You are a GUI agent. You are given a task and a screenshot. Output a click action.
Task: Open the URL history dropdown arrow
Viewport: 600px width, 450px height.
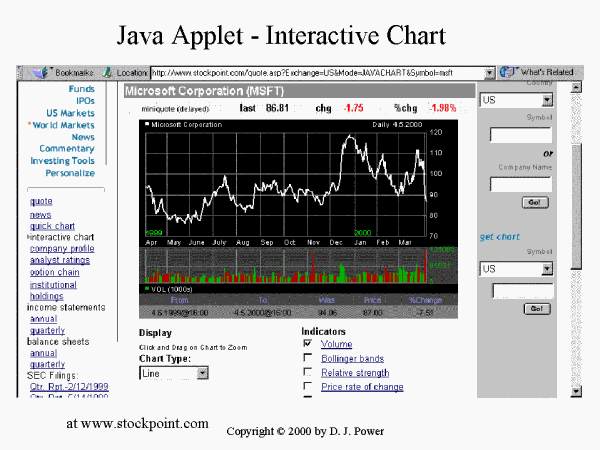490,73
